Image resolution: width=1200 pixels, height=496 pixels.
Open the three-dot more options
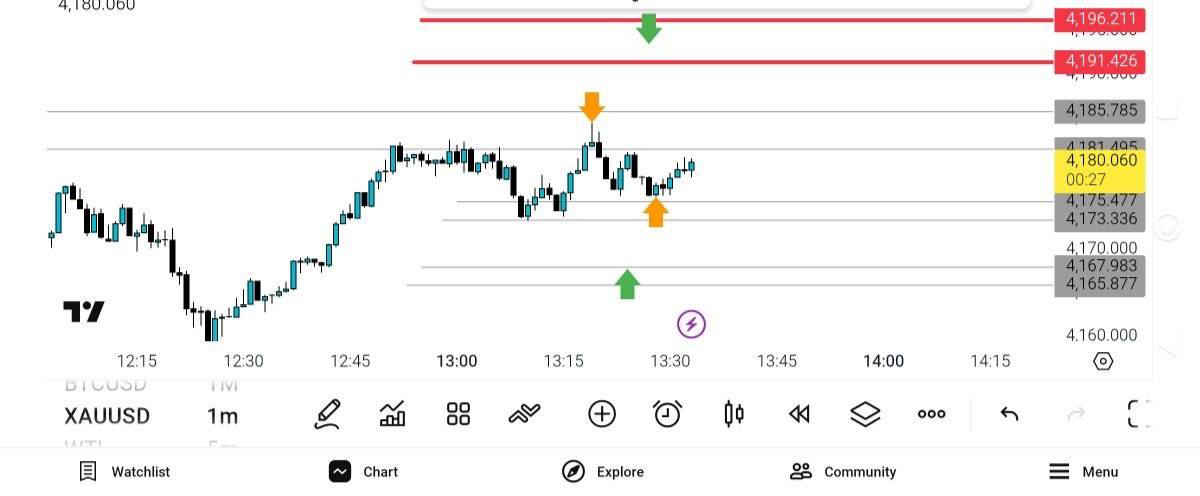coord(931,414)
